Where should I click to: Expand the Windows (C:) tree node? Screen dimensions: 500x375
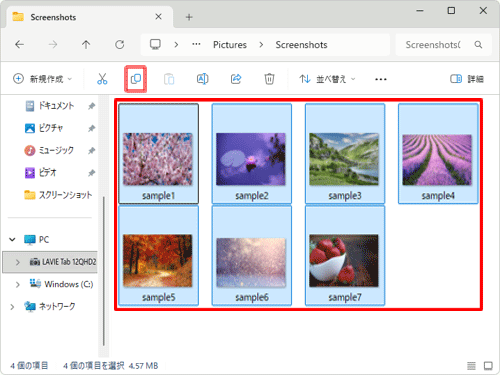[18, 284]
